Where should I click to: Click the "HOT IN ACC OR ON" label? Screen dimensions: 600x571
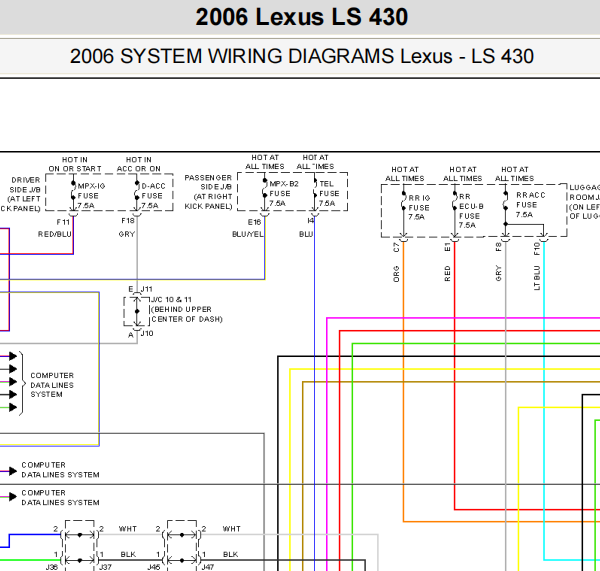tap(139, 164)
